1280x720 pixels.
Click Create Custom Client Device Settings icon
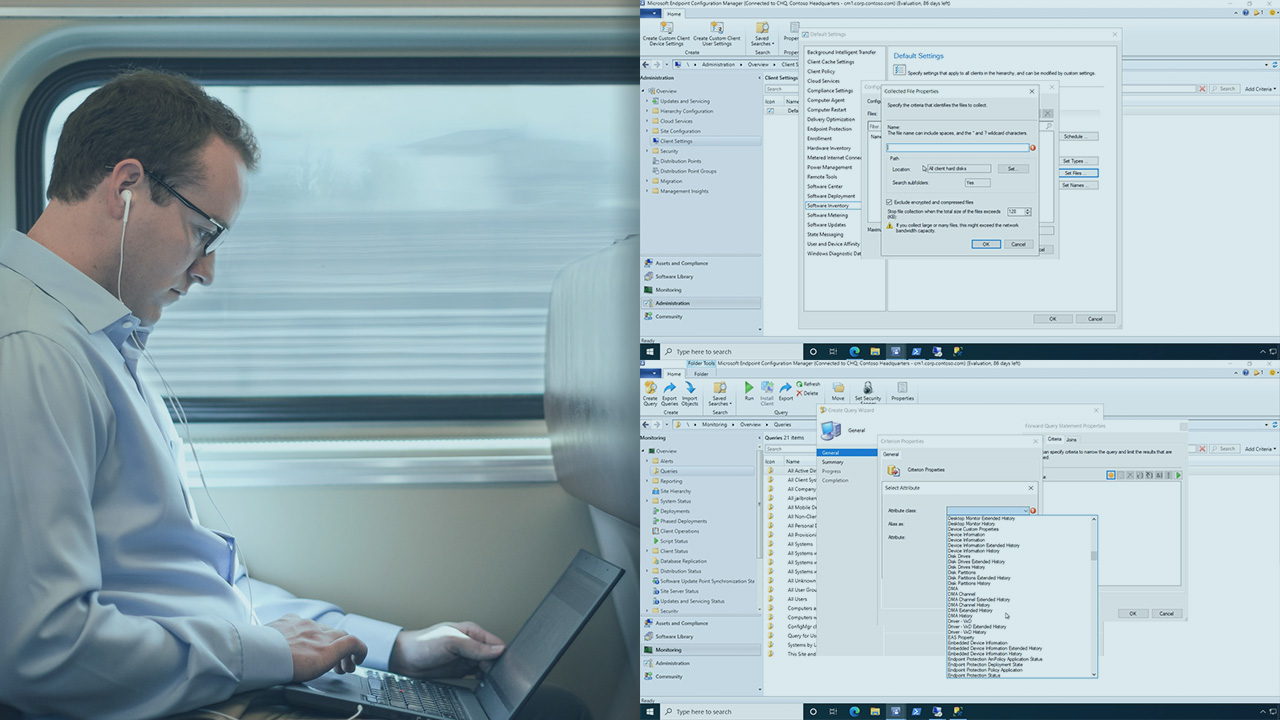[665, 28]
